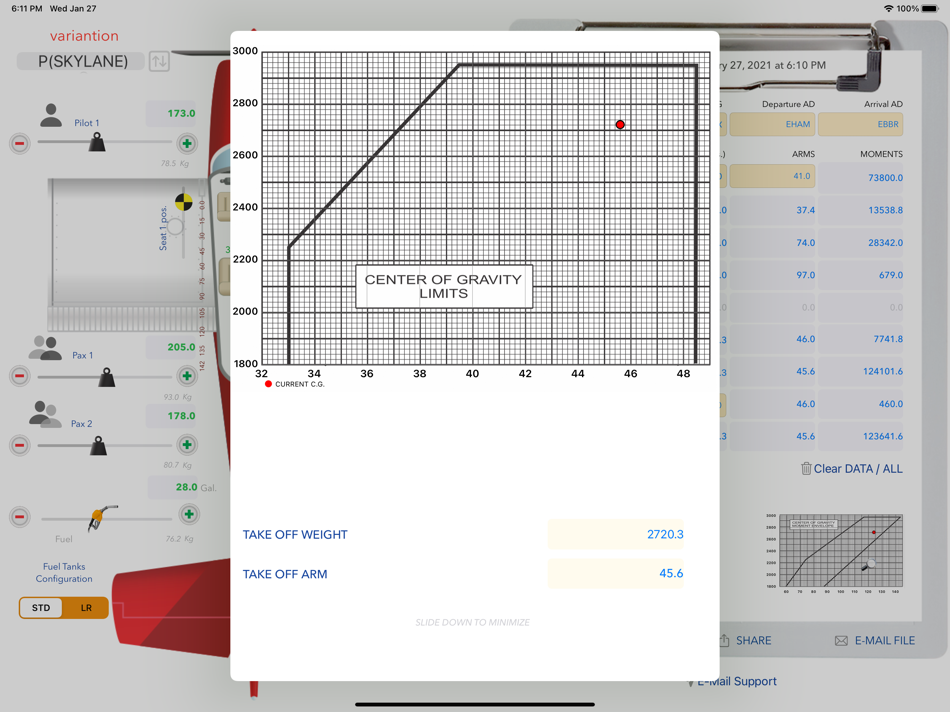Screen dimensions: 950x712
Task: Add fuel with the plus button
Action: coord(189,515)
